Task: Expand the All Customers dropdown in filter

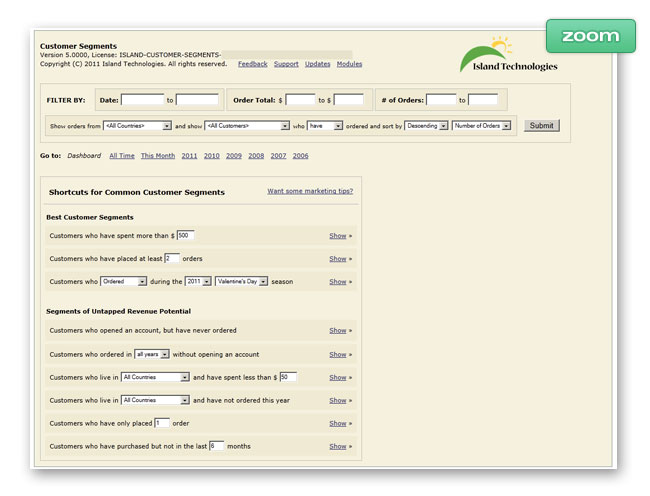Action: tap(246, 126)
